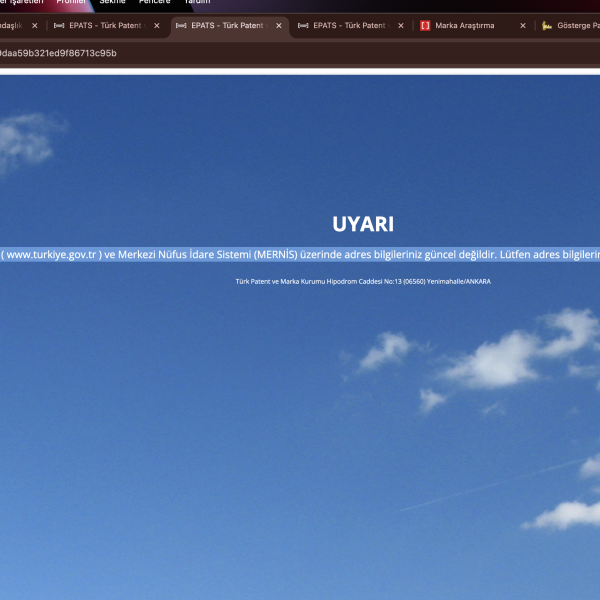Click the red Marka Araştırma favicon
This screenshot has height=600, width=600.
(x=425, y=26)
